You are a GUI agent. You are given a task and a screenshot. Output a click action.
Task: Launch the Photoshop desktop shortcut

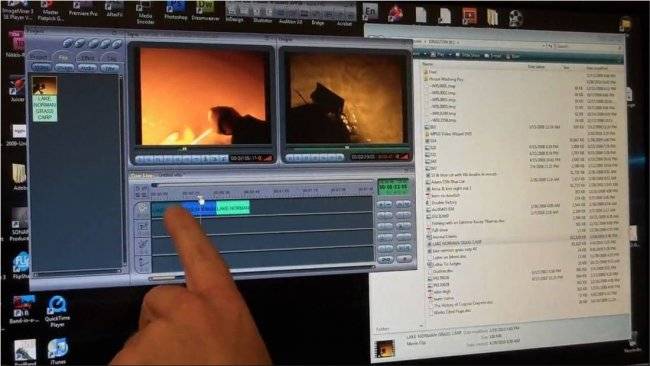click(x=176, y=10)
